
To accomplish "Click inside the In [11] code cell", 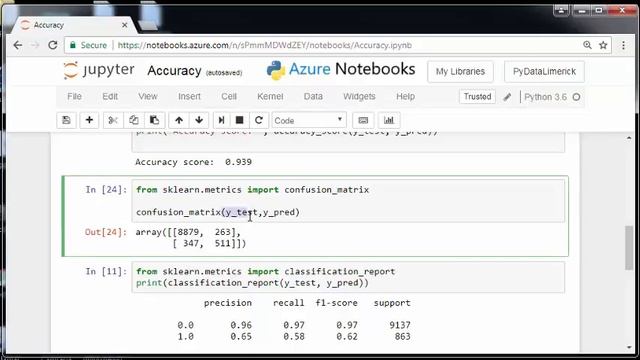I will (348, 277).
